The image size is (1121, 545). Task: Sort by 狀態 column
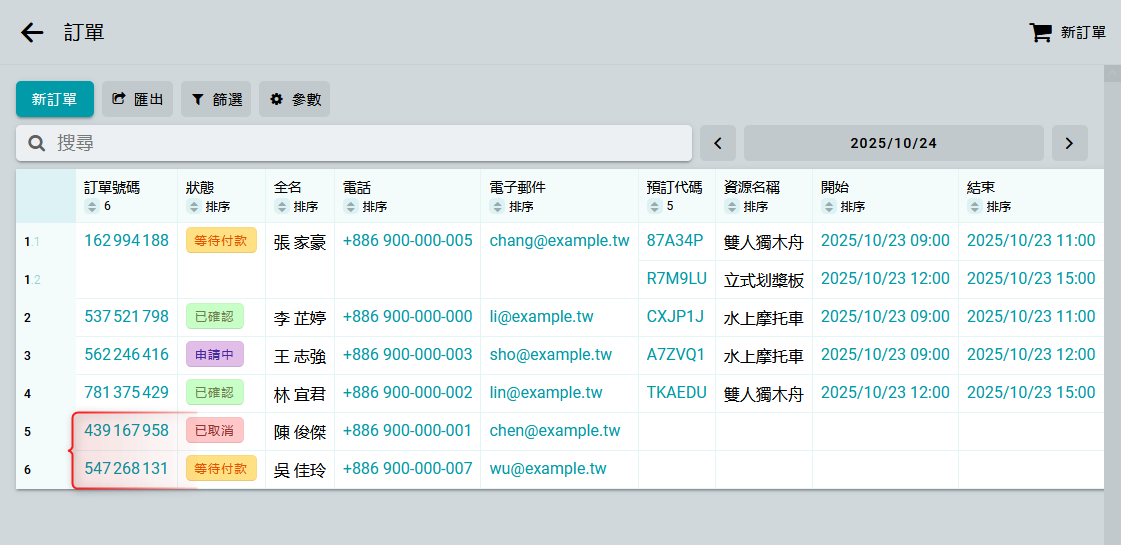[194, 207]
